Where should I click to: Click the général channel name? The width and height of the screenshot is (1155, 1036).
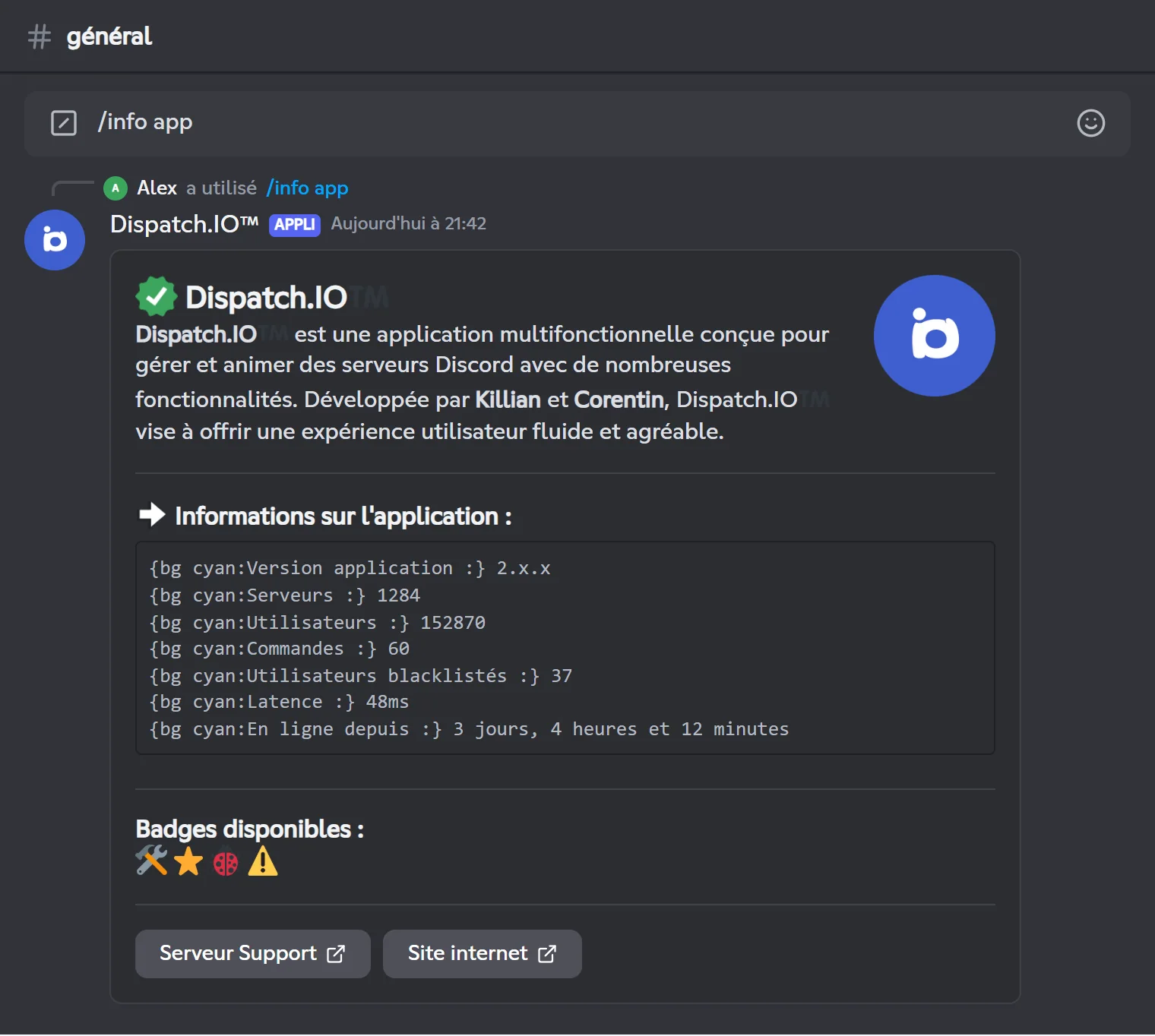tap(109, 36)
